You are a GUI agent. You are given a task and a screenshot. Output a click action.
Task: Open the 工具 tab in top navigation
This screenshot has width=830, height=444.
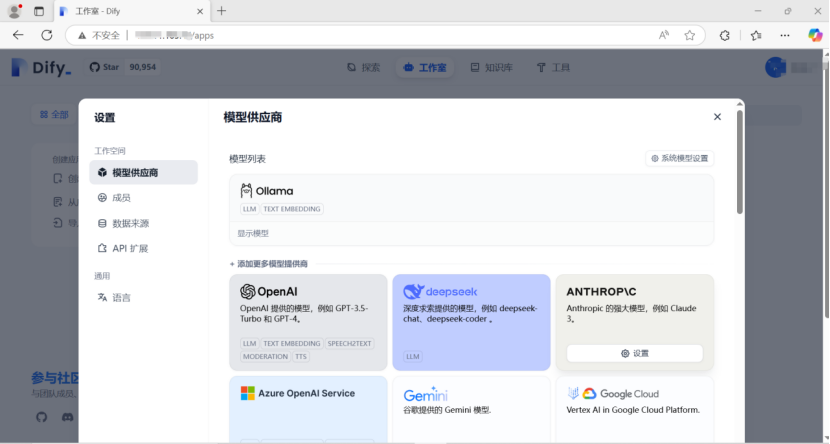[553, 68]
